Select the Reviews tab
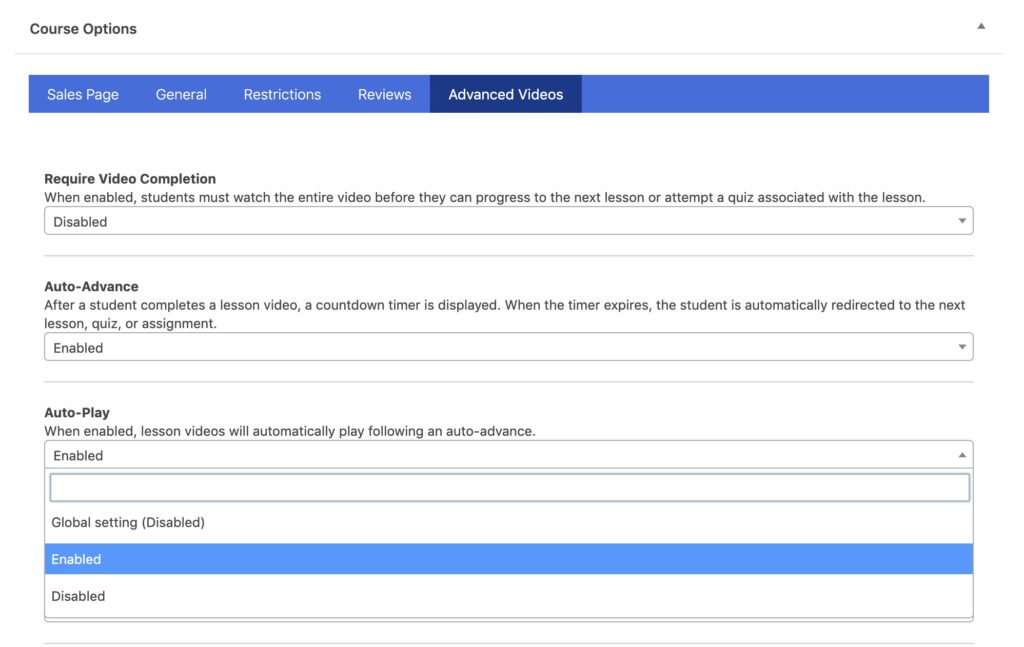1024x647 pixels. tap(385, 94)
